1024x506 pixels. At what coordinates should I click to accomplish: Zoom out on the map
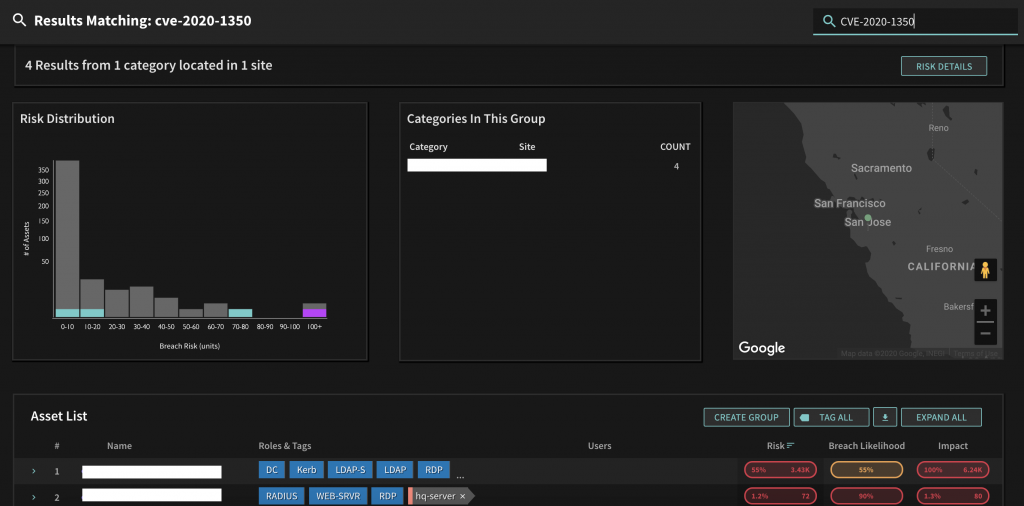985,333
